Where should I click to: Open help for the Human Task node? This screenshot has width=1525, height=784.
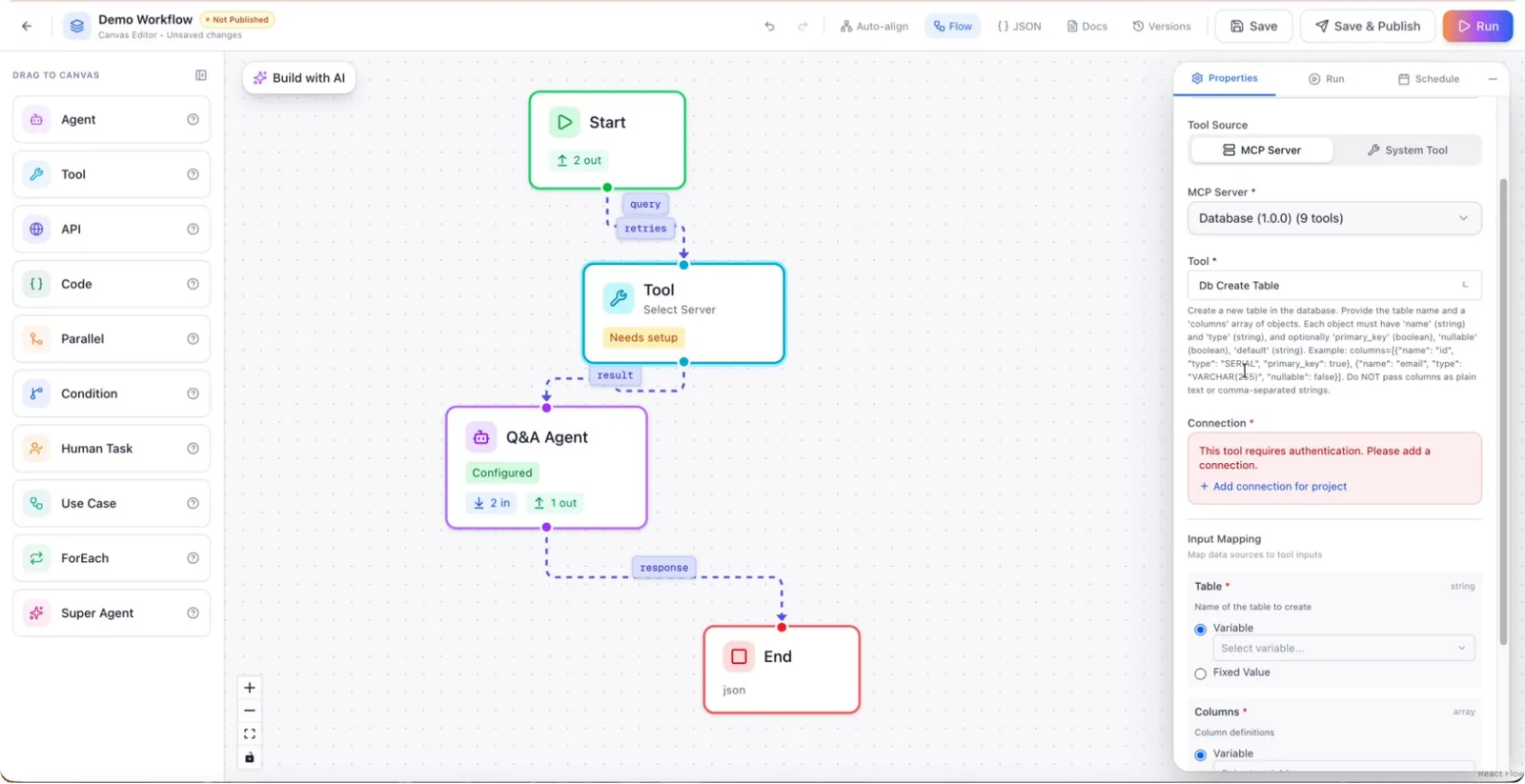tap(193, 449)
